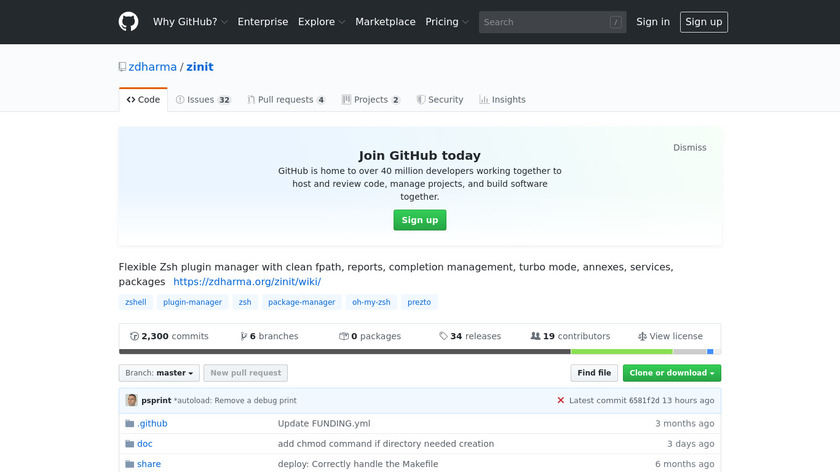Click the dark gray language bar segment
Viewport: 840px width, 472px height.
pos(344,352)
